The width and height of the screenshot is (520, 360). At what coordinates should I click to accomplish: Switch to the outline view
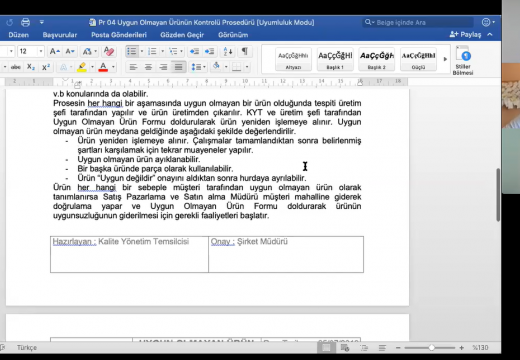tap(364, 348)
